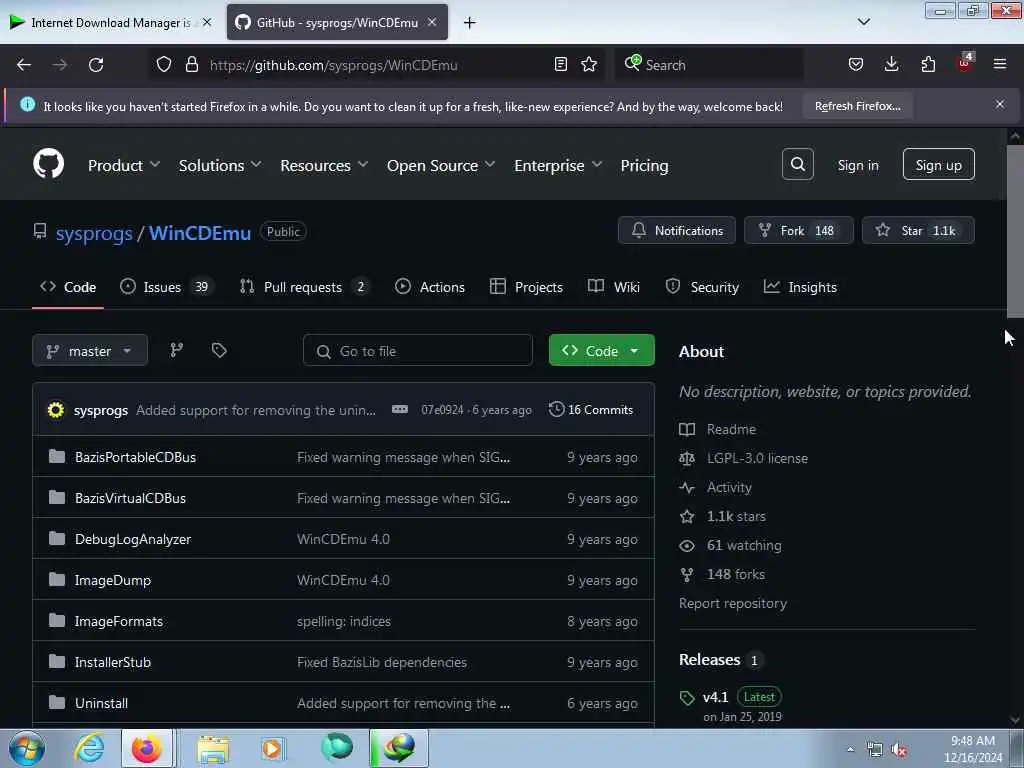Click the Firefox Search box
The width and height of the screenshot is (1024, 768).
[709, 65]
